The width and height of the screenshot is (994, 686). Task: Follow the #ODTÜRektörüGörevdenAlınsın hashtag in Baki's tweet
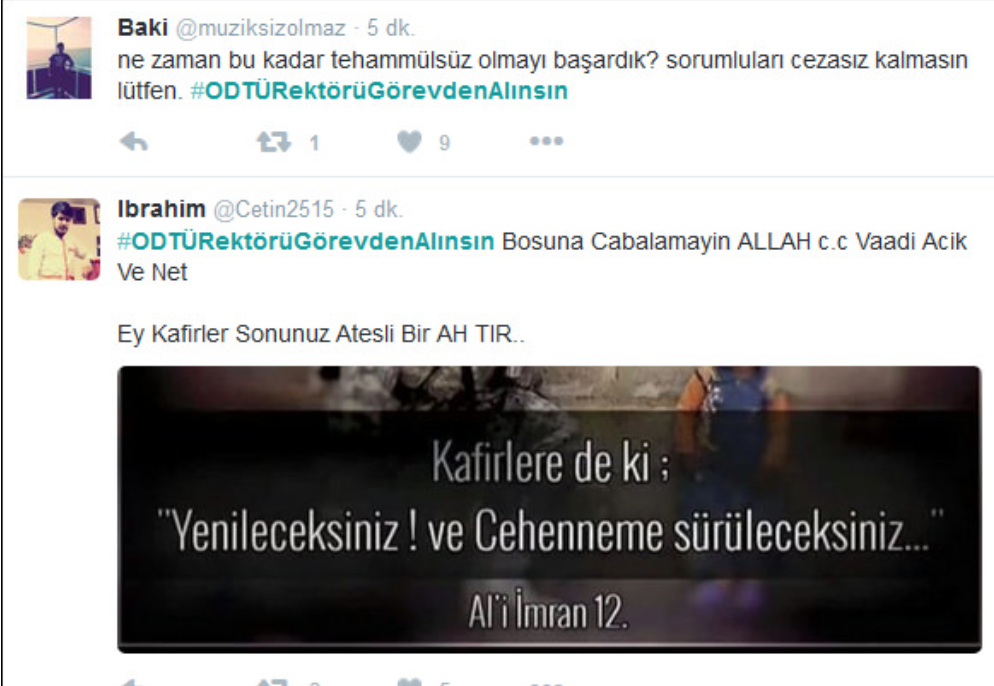(379, 91)
